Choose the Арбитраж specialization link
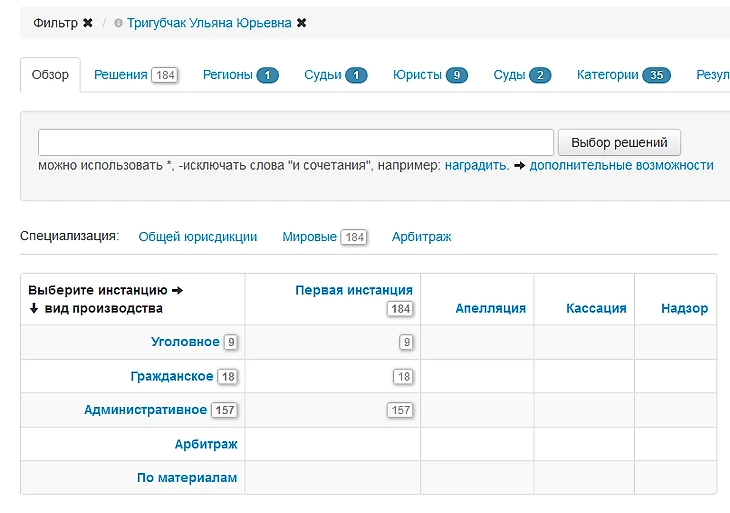The image size is (730, 513). pyautogui.click(x=421, y=237)
